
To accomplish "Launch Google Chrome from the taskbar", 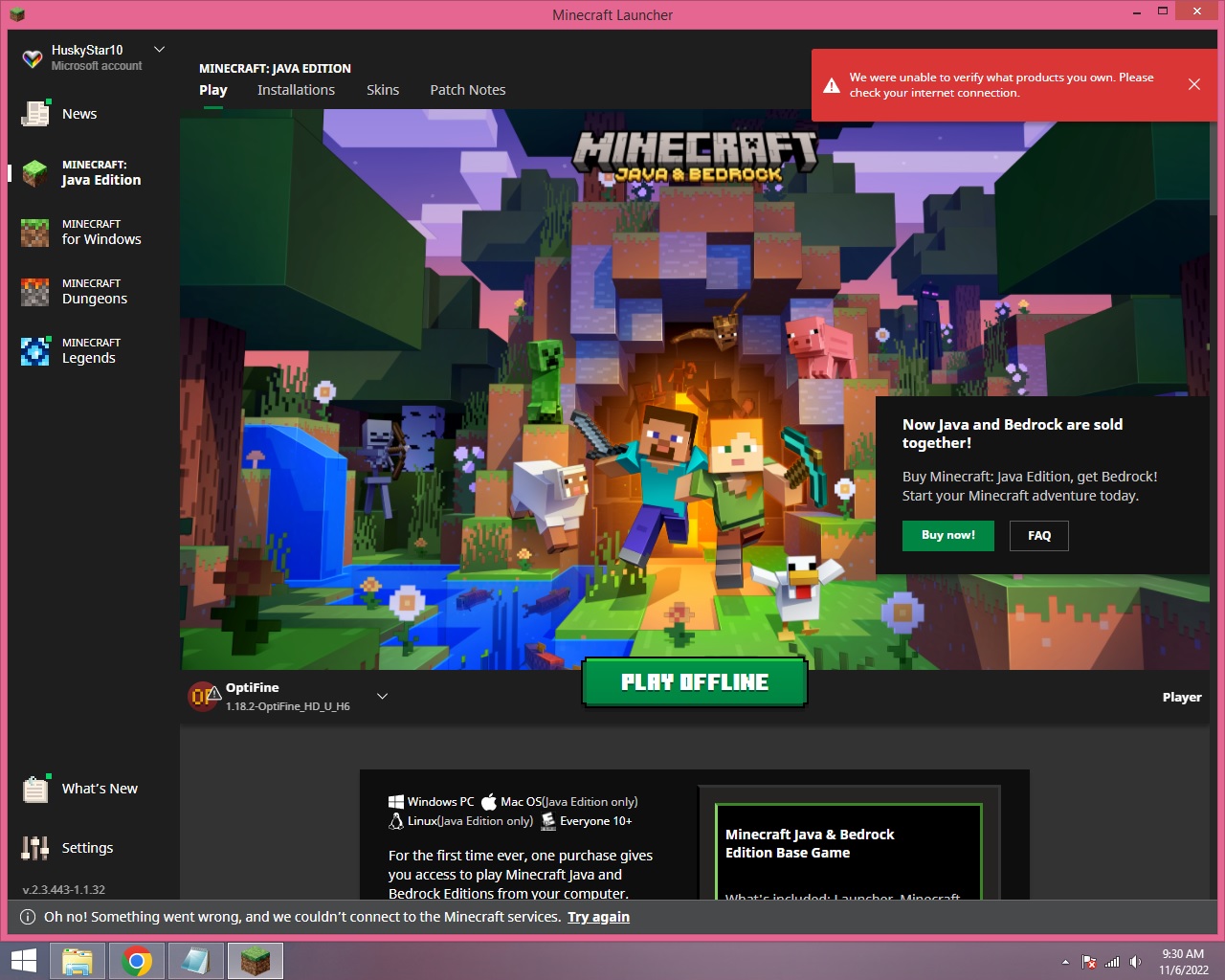I will pos(137,961).
